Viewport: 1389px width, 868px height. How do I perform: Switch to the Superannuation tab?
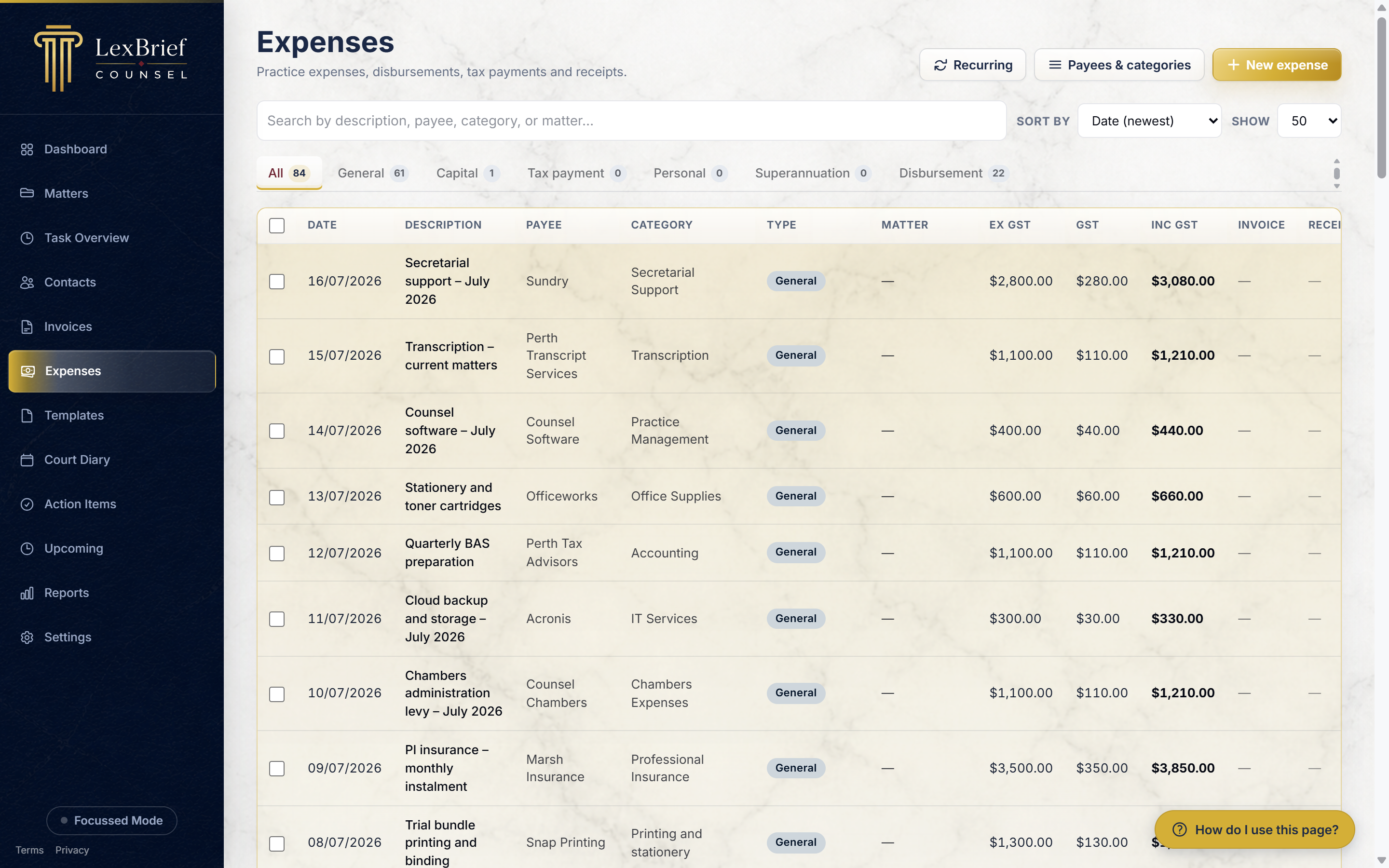click(x=813, y=173)
